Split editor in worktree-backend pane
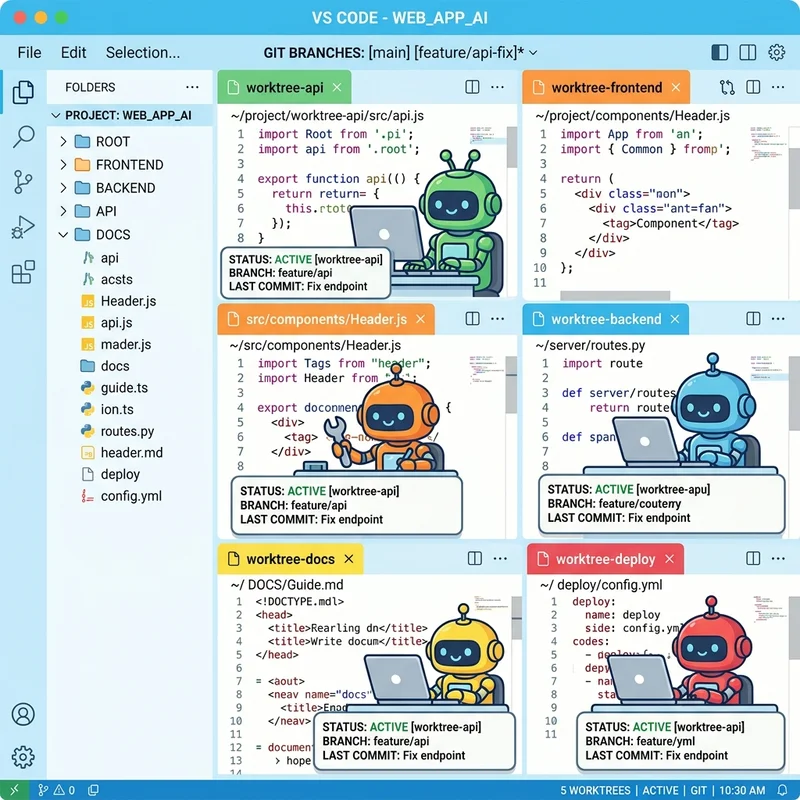Image resolution: width=800 pixels, height=800 pixels. click(x=753, y=319)
